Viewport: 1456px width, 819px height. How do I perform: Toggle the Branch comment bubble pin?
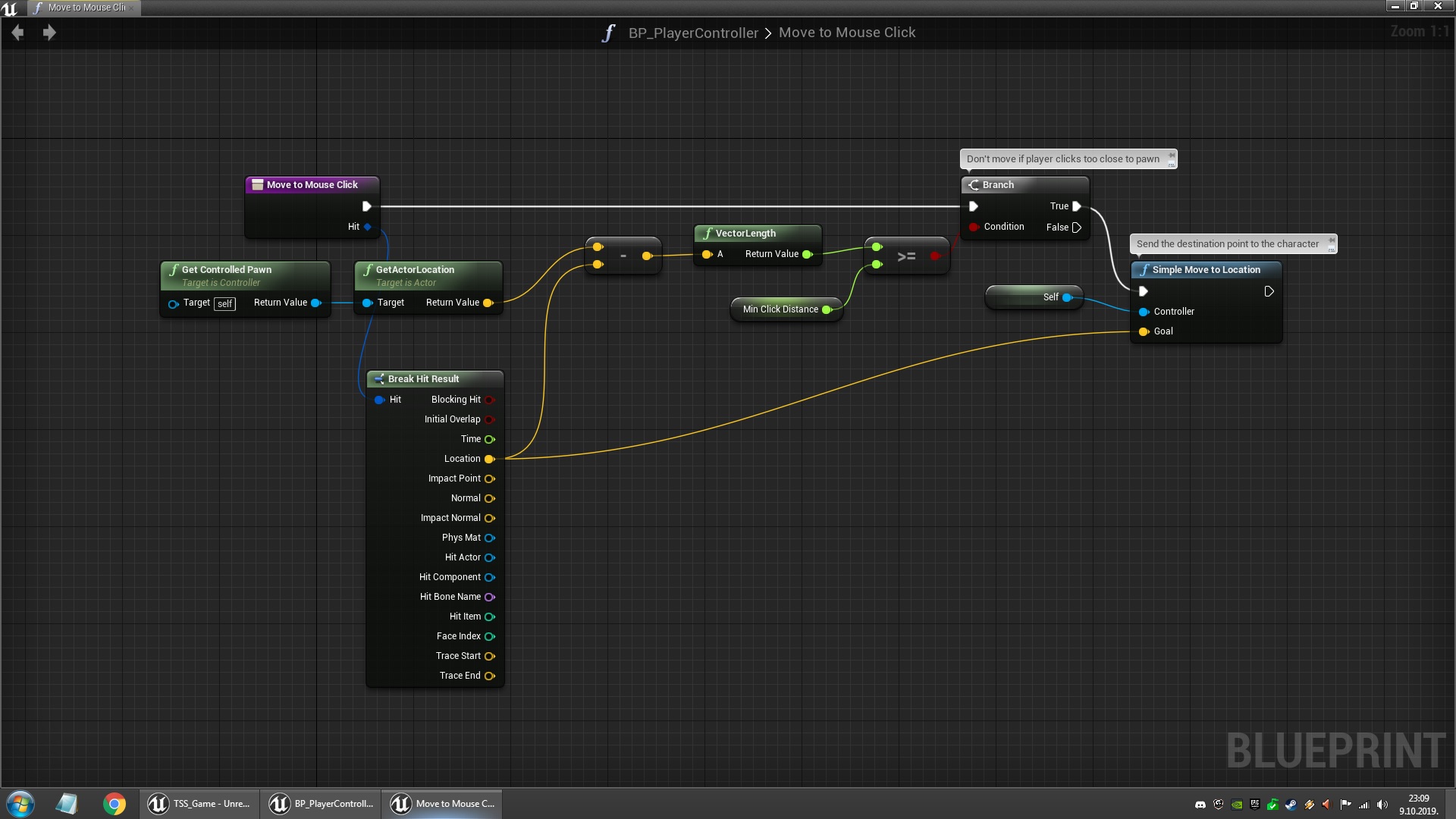tap(1171, 155)
